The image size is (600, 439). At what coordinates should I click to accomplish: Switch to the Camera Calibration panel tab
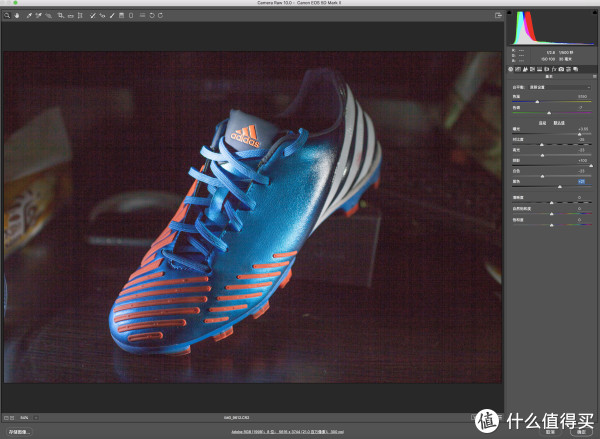561,69
